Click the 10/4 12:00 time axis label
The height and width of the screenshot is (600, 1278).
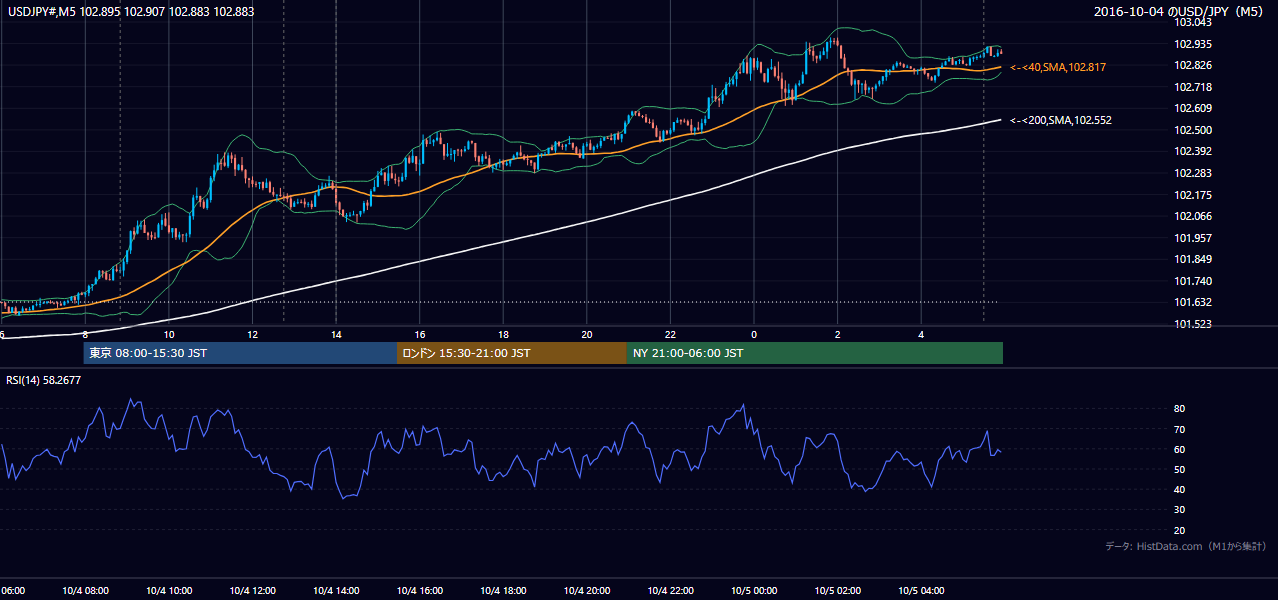coord(252,590)
